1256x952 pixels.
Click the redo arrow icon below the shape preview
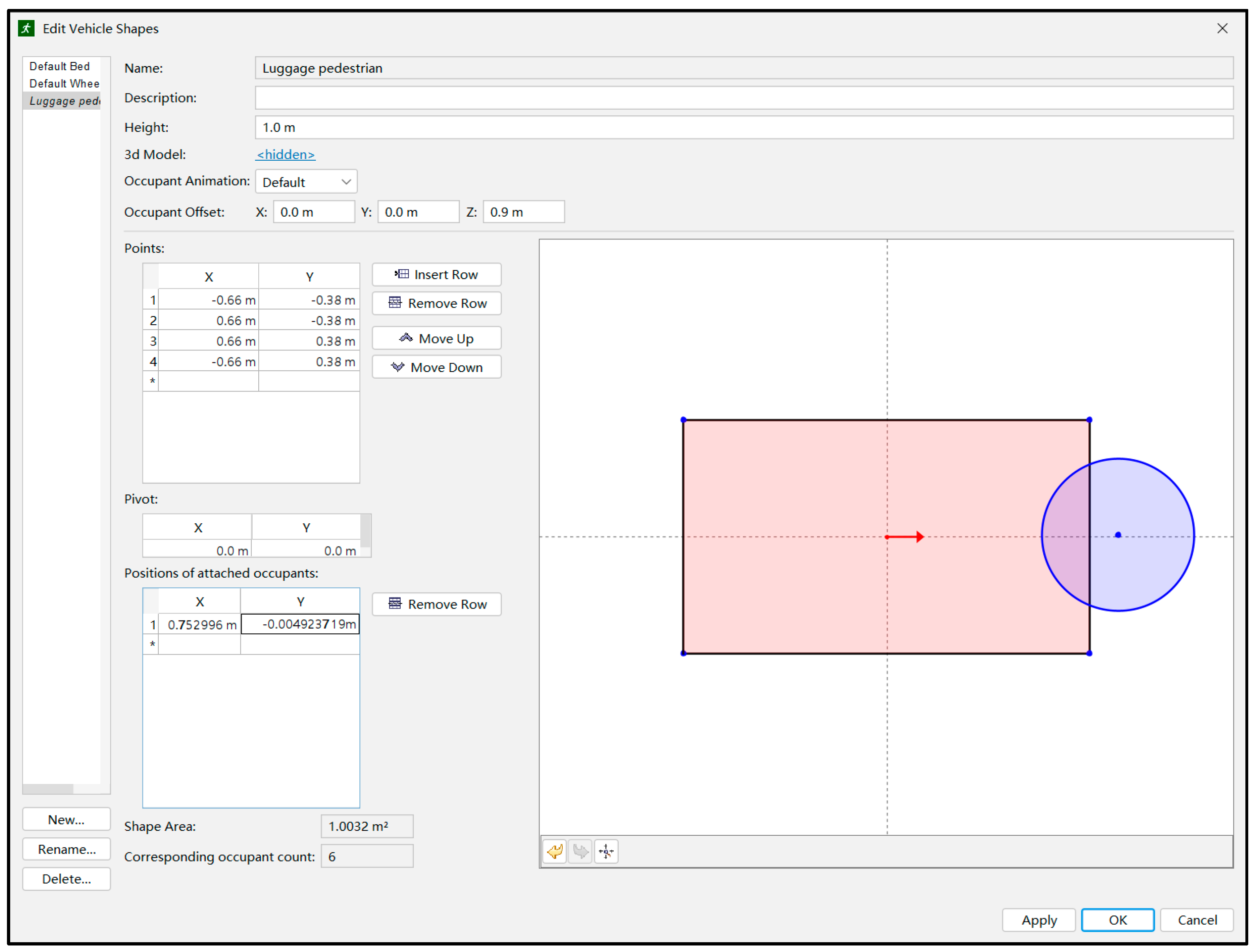pyautogui.click(x=580, y=851)
